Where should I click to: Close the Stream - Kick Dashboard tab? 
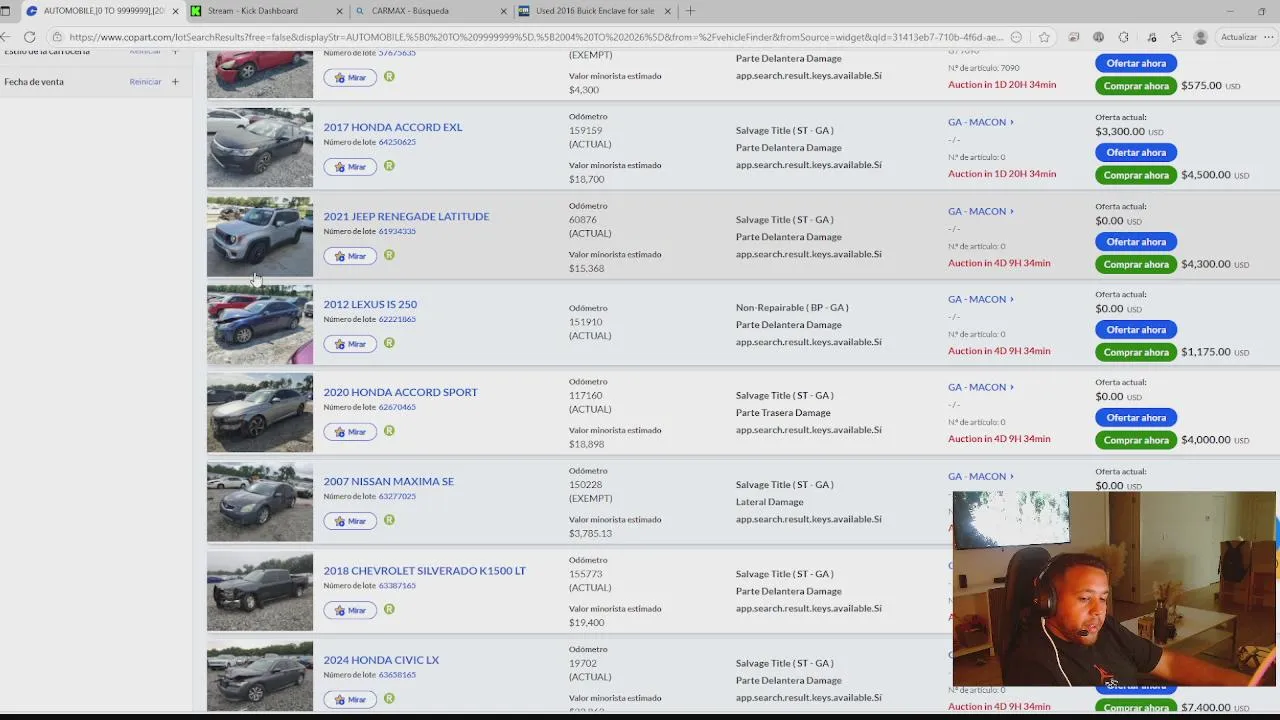click(339, 11)
